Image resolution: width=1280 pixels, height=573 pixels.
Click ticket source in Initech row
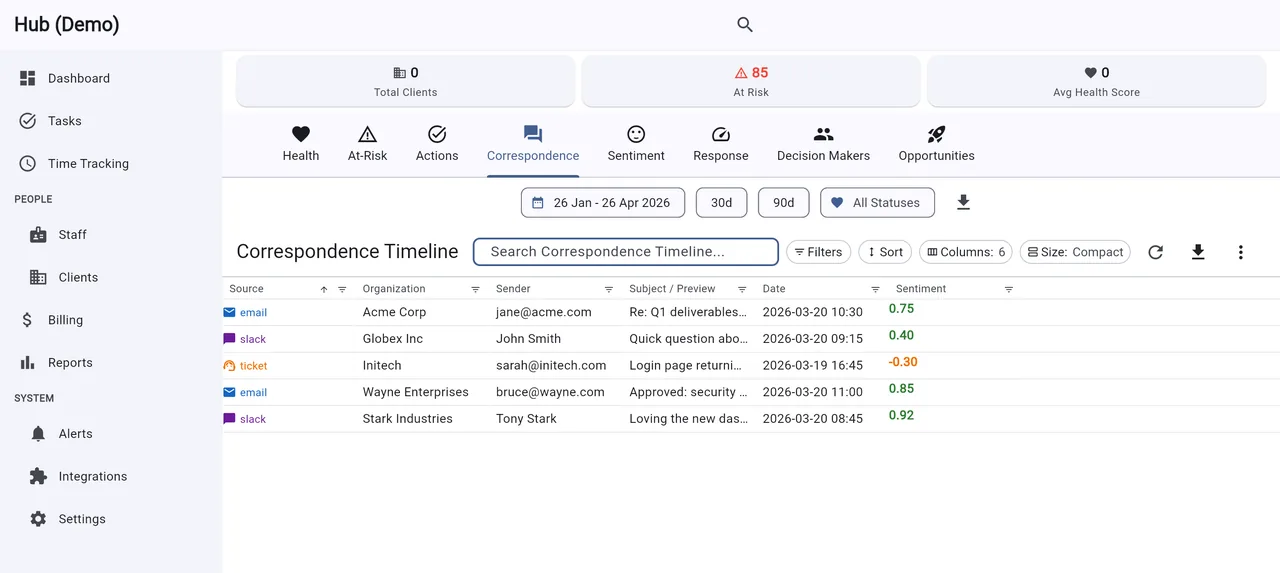click(245, 366)
